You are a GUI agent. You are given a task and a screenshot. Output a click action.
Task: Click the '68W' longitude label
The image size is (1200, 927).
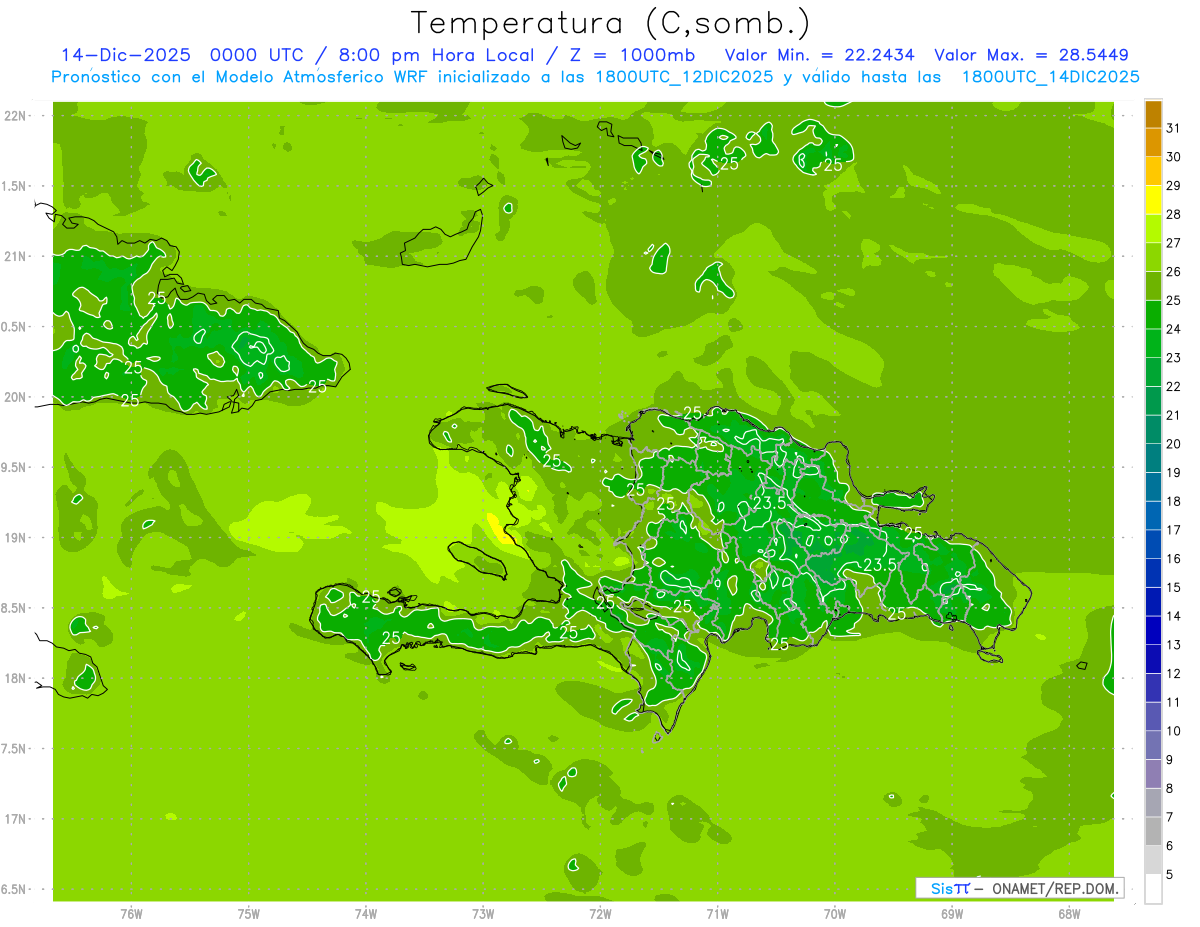(1069, 914)
